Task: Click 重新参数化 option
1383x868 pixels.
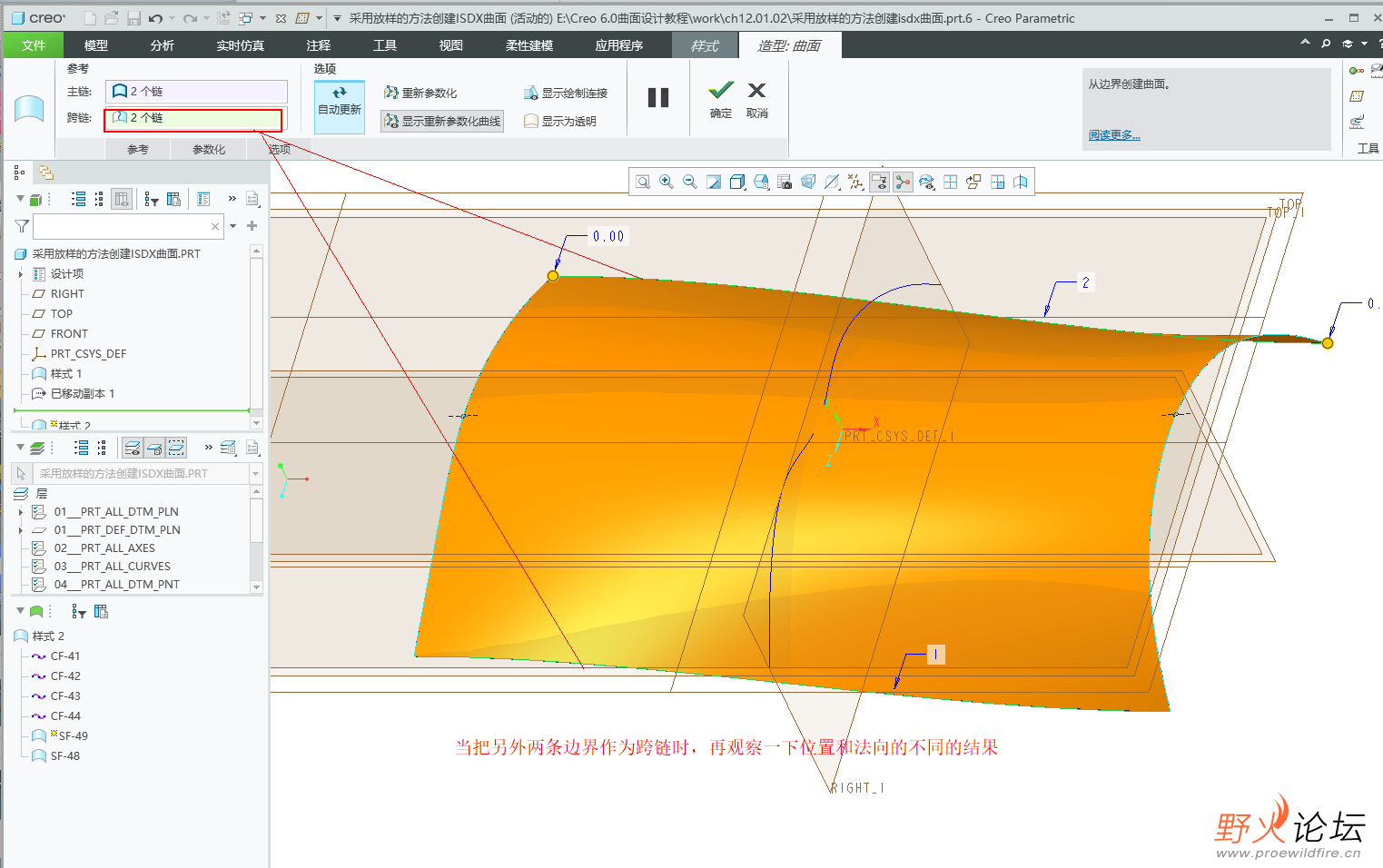Action: tap(420, 93)
